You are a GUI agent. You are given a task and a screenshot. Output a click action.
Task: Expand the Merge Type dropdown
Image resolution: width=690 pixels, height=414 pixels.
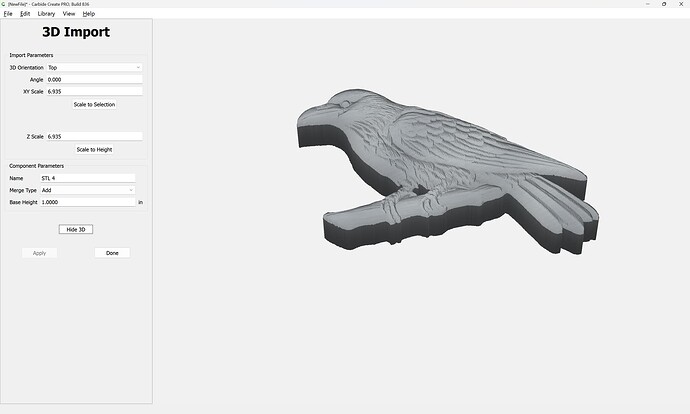click(x=87, y=190)
